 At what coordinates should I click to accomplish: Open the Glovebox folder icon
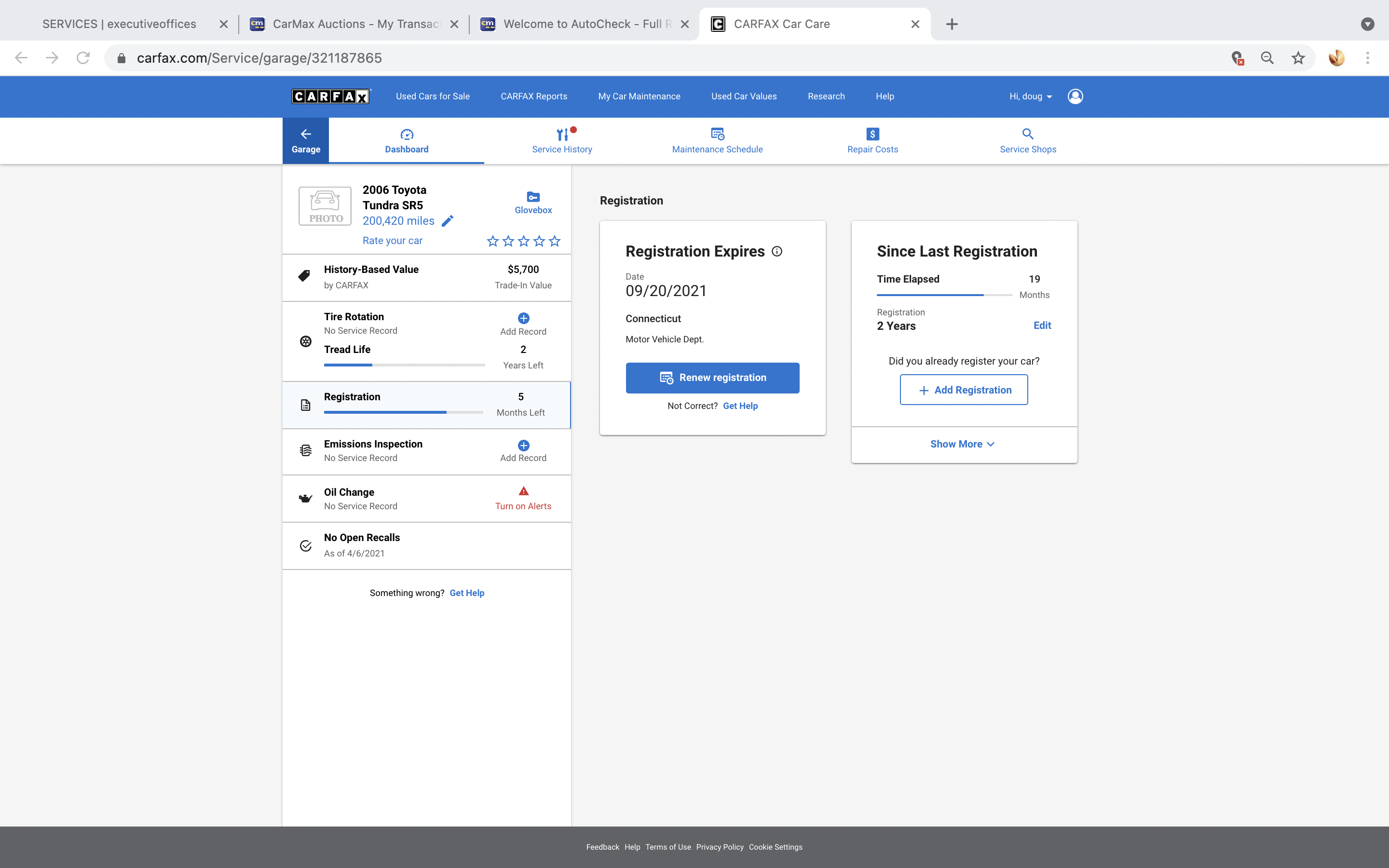(x=533, y=197)
